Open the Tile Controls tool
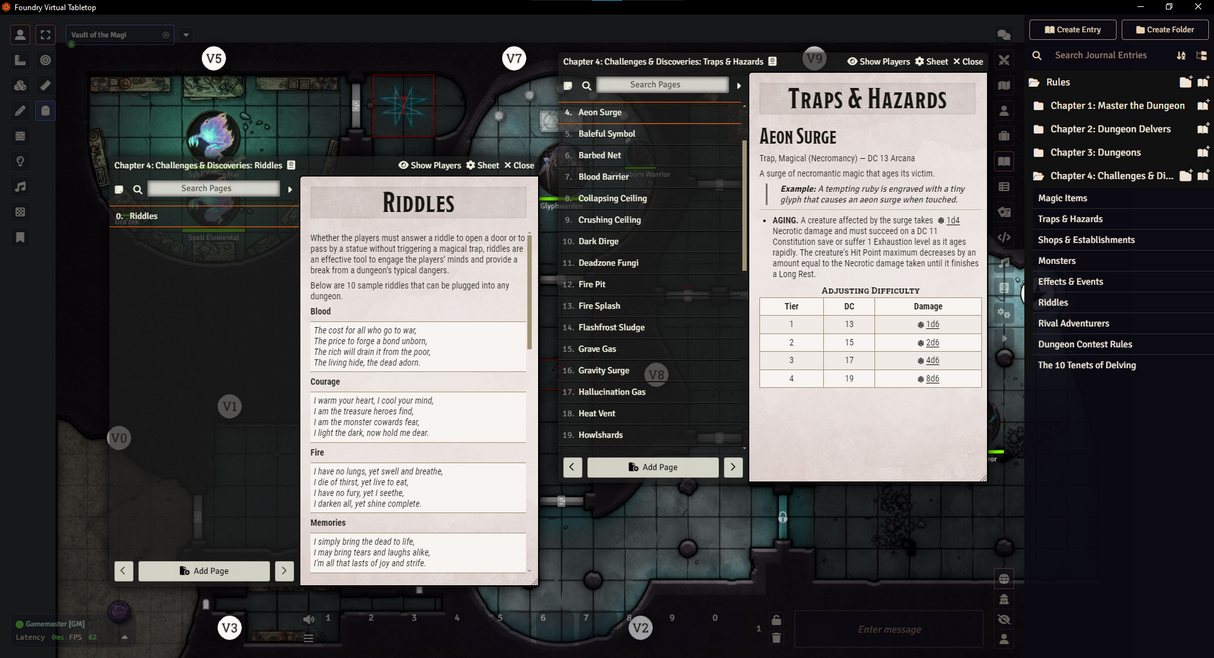 (x=20, y=86)
